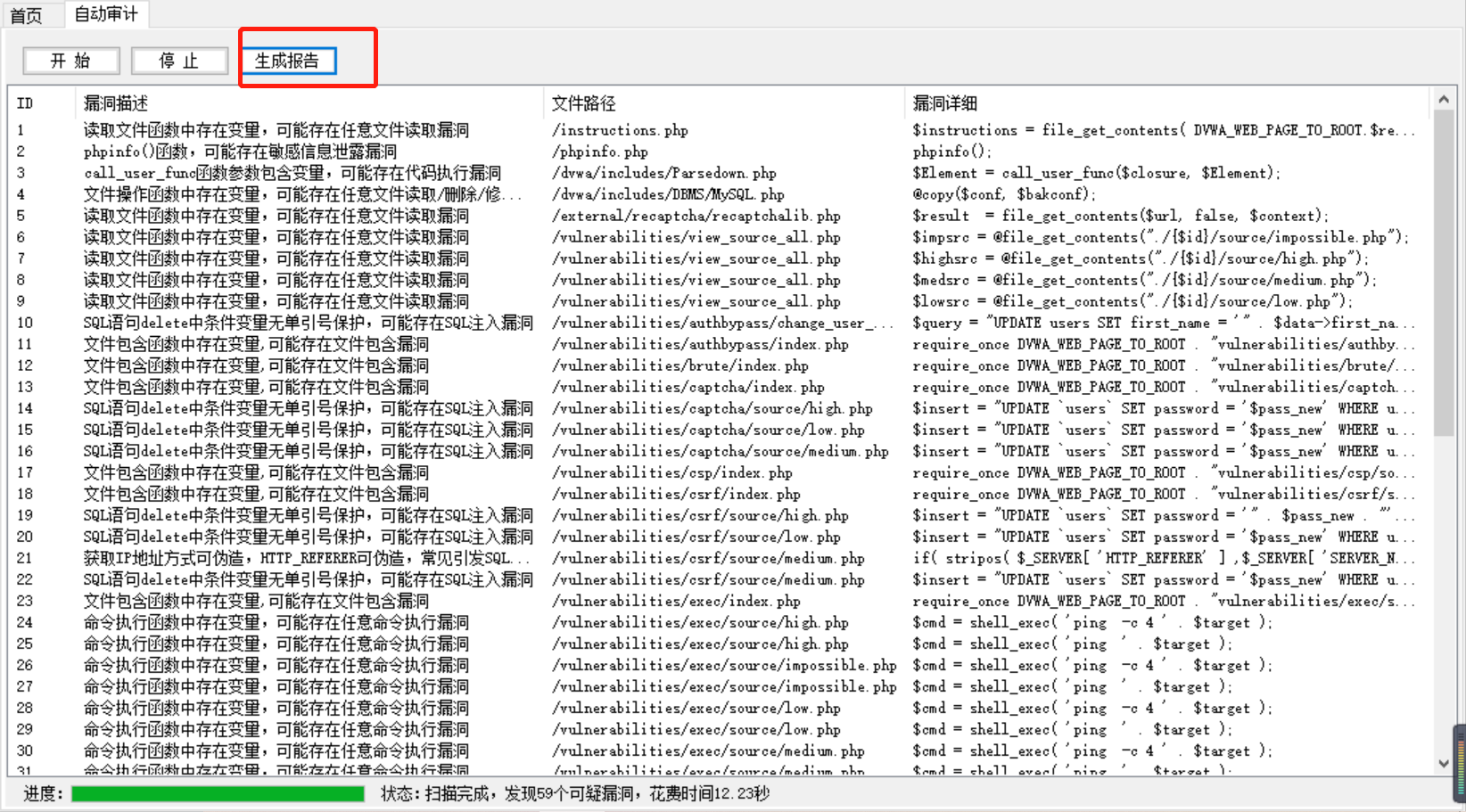Select the row for /vulnerabilities/csrf/index.php
This screenshot has width=1466, height=812.
[x=357, y=494]
